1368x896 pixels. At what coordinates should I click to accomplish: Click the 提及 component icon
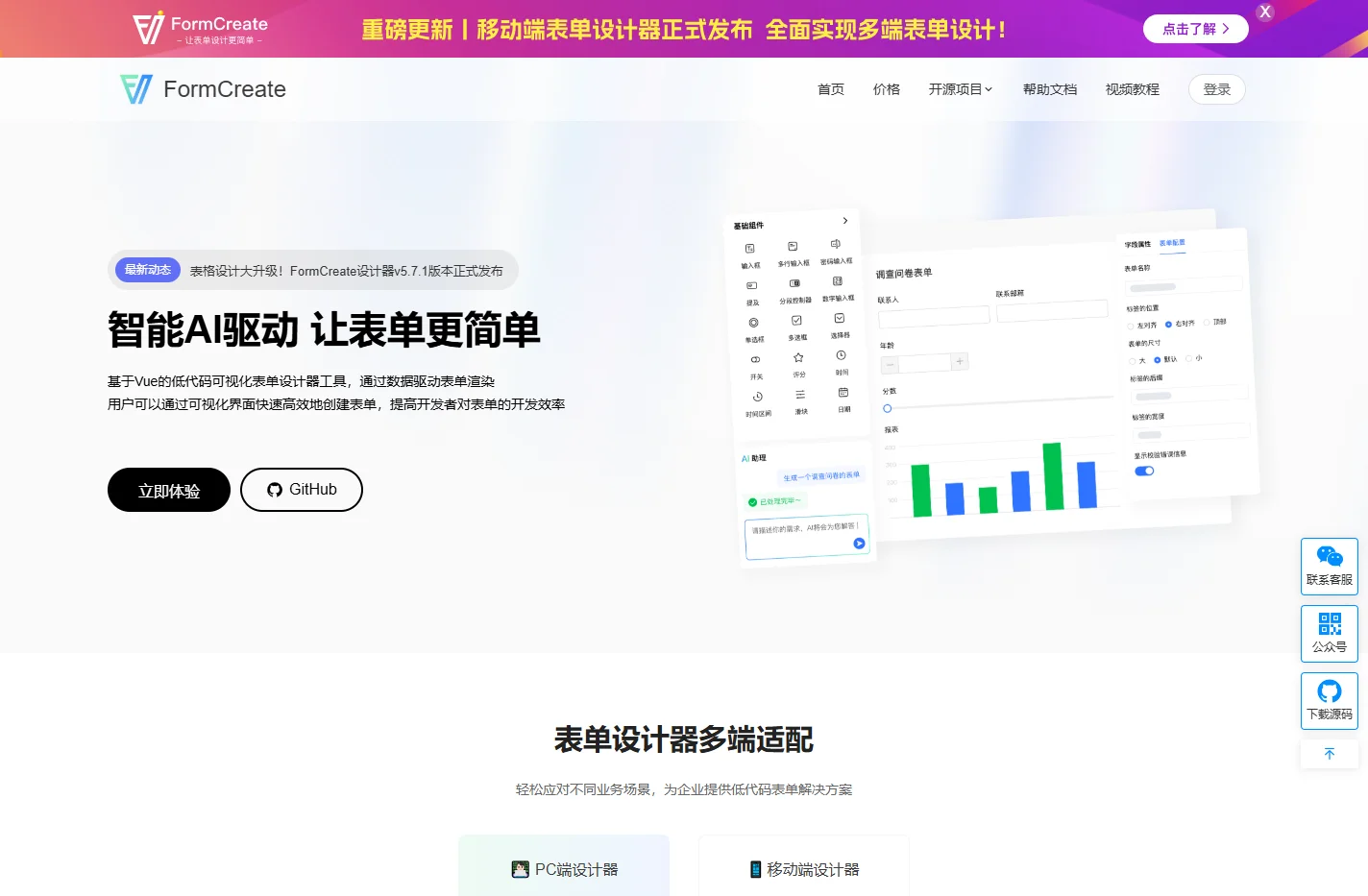[x=752, y=285]
